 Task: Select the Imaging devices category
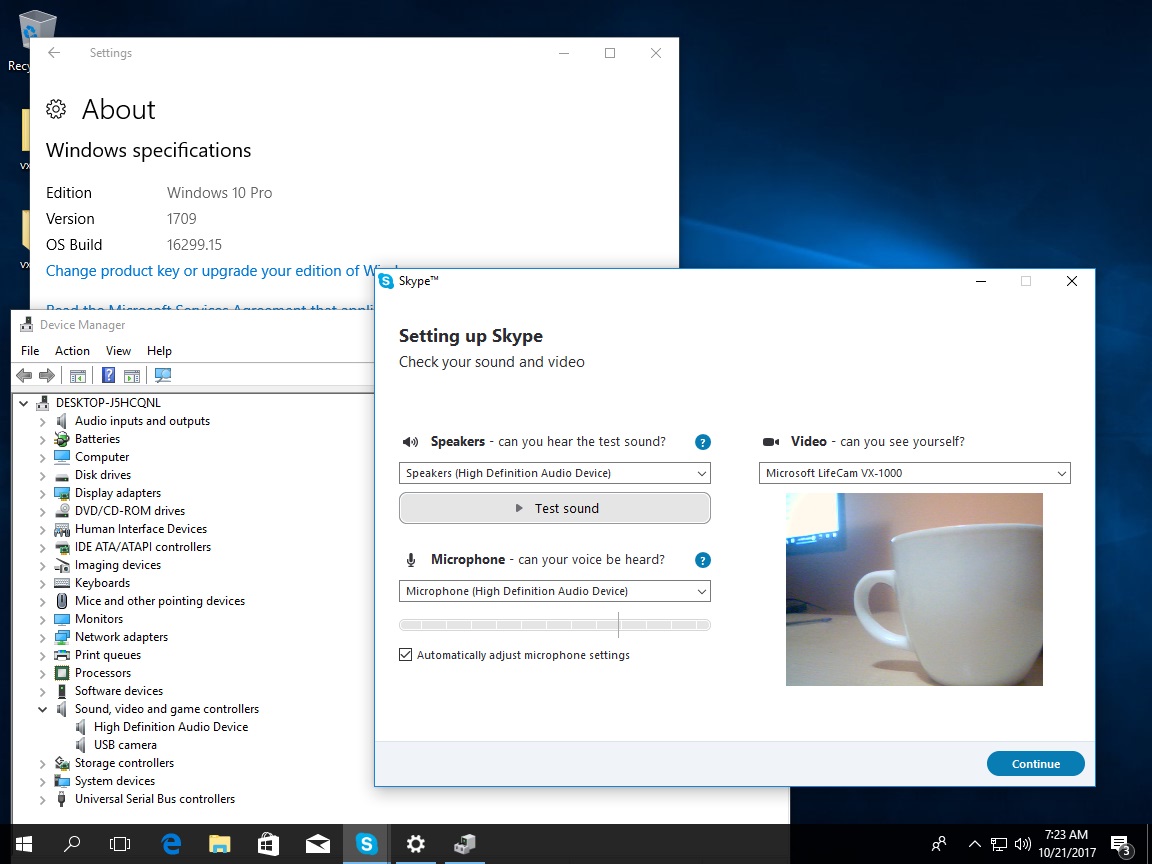point(118,565)
